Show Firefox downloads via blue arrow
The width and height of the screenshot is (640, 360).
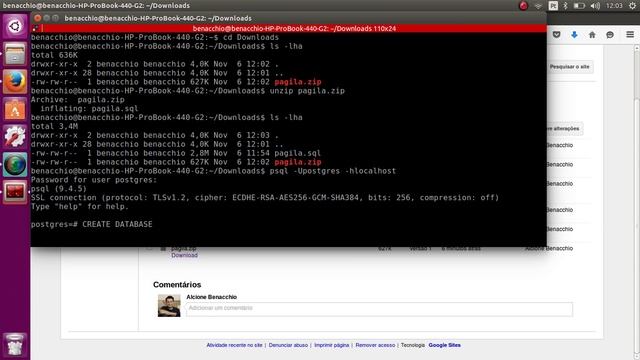[x=574, y=35]
